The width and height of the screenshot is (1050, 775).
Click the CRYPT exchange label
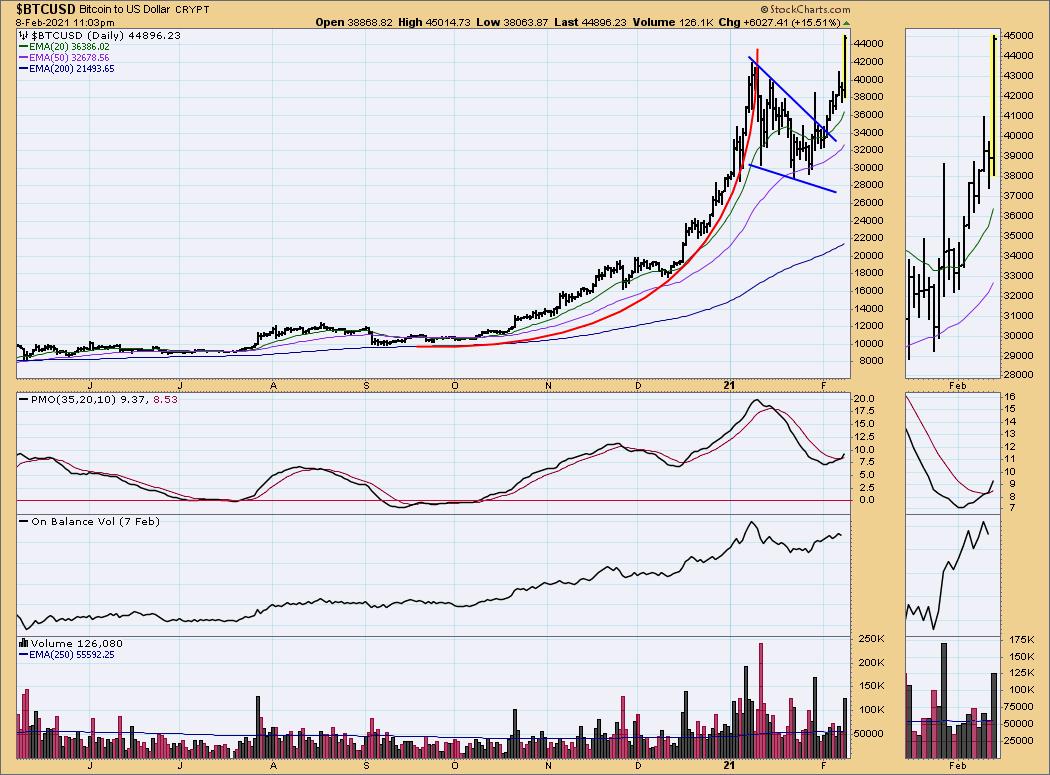tap(192, 10)
